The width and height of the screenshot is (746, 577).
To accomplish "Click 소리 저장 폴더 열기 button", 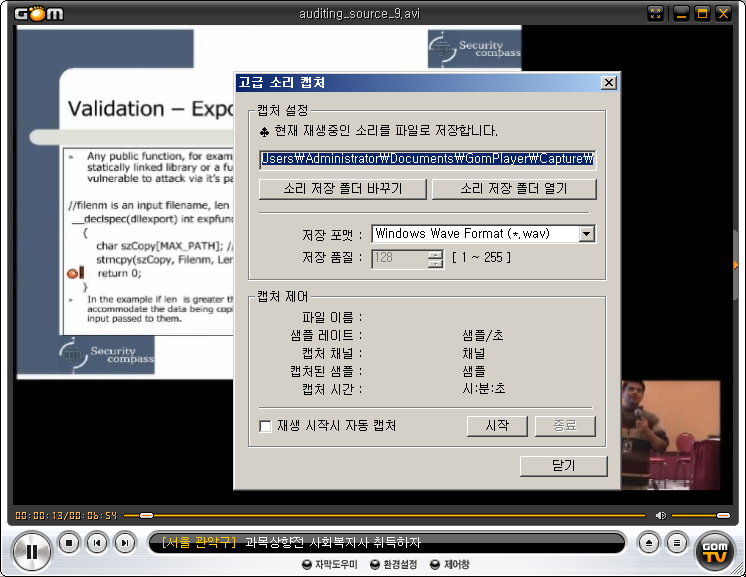I will [513, 189].
